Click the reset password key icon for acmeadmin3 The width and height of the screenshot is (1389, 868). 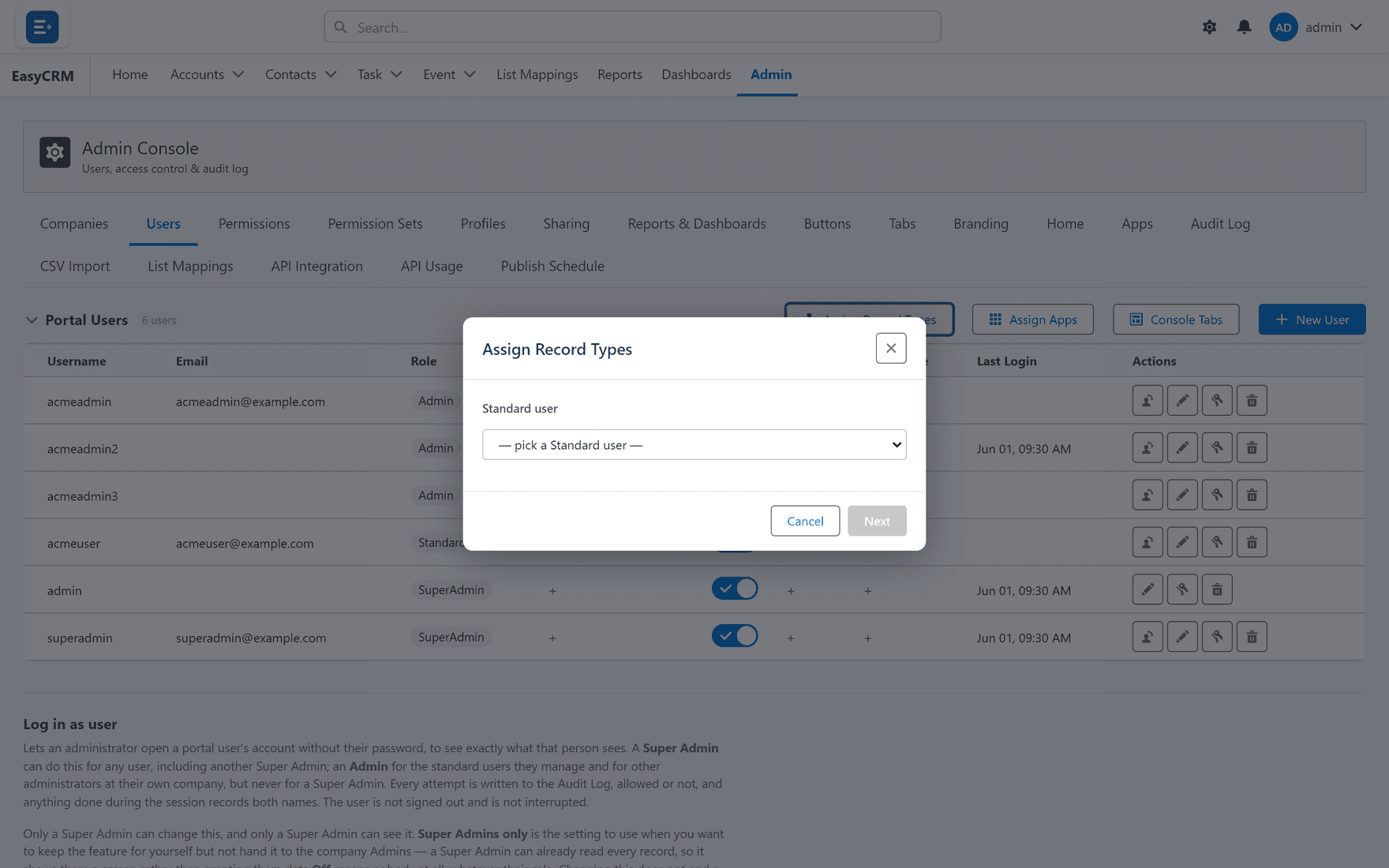pos(1217,496)
